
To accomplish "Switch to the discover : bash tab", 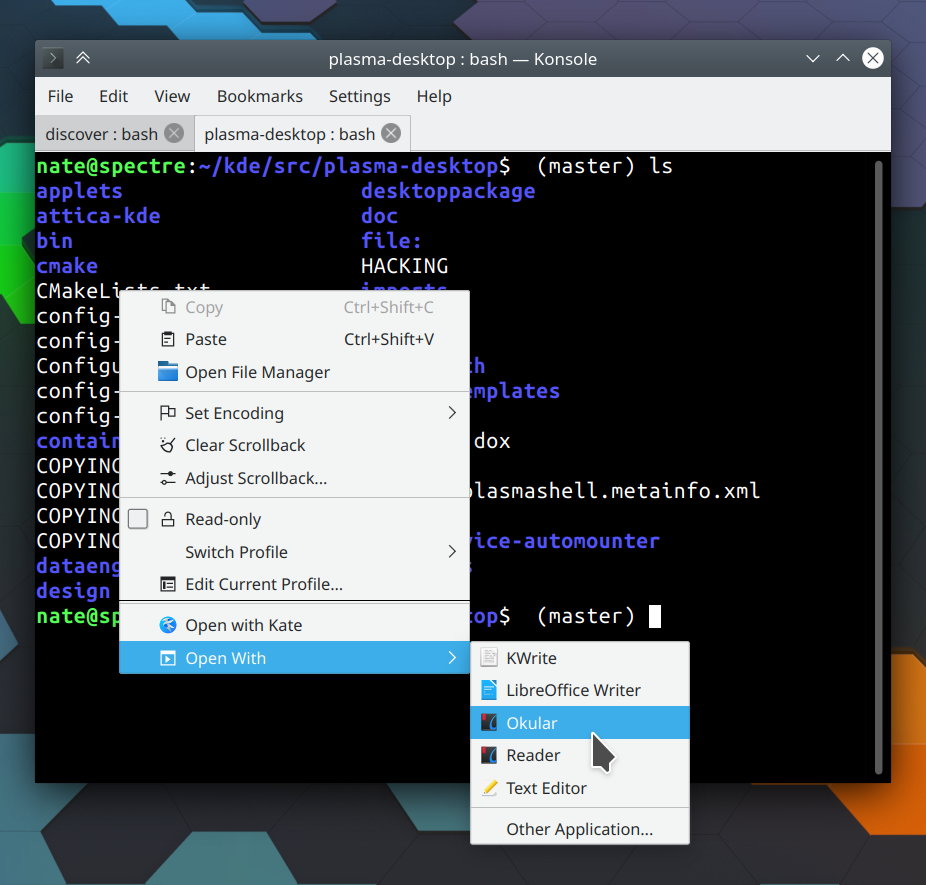I will (x=101, y=134).
